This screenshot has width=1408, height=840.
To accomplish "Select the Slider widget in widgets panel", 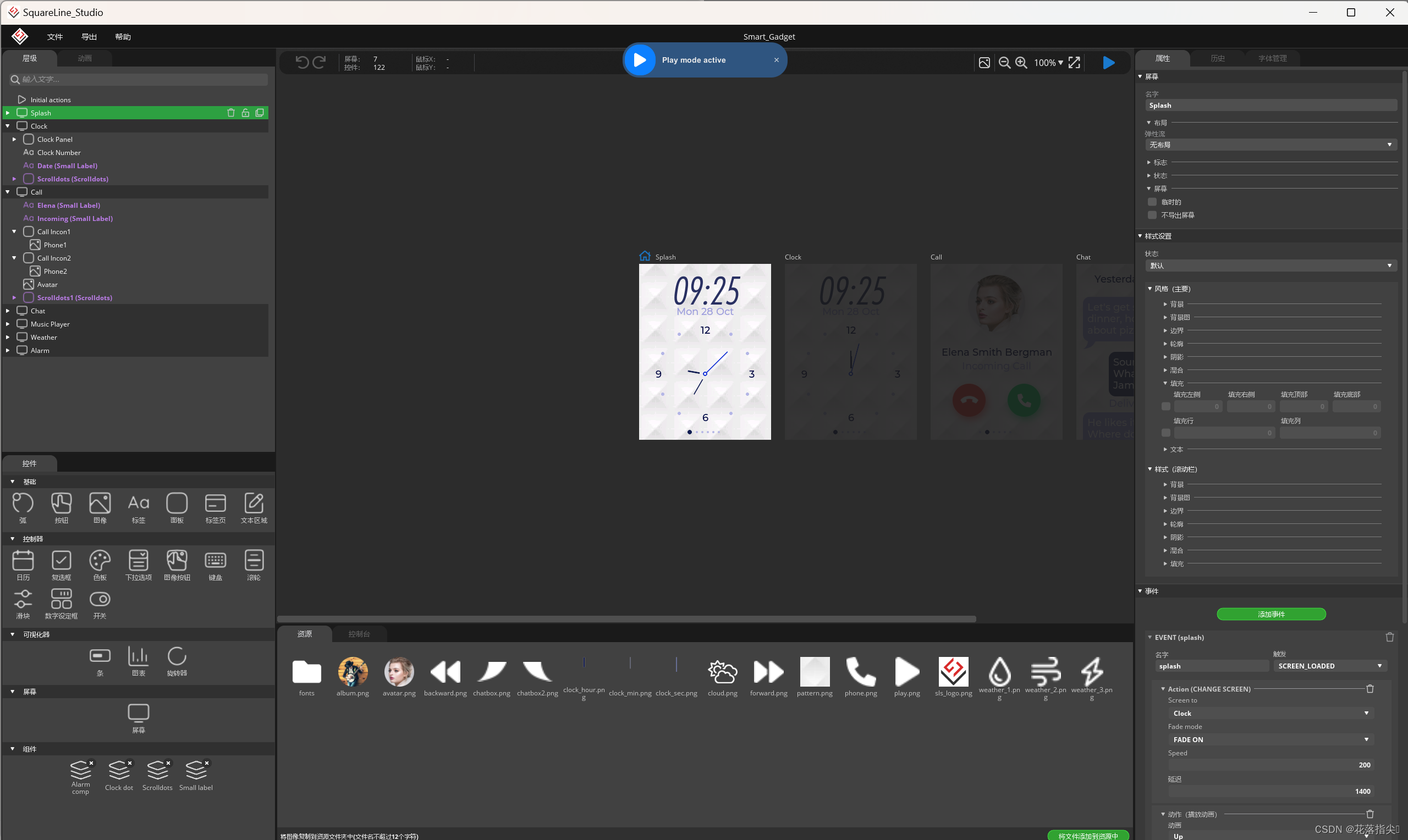I will click(23, 599).
